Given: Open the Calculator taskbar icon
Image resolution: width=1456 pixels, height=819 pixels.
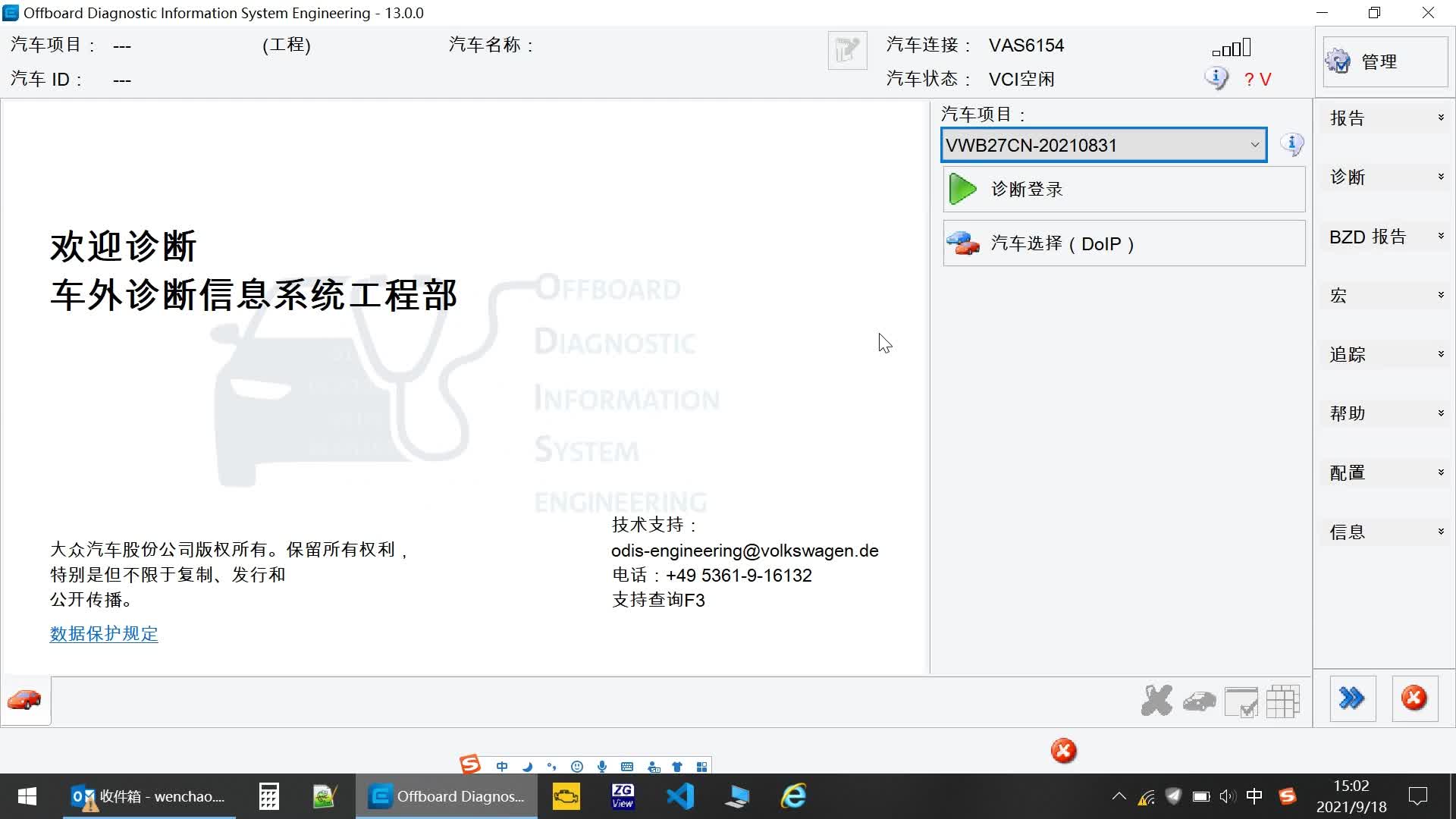Looking at the screenshot, I should 268,796.
